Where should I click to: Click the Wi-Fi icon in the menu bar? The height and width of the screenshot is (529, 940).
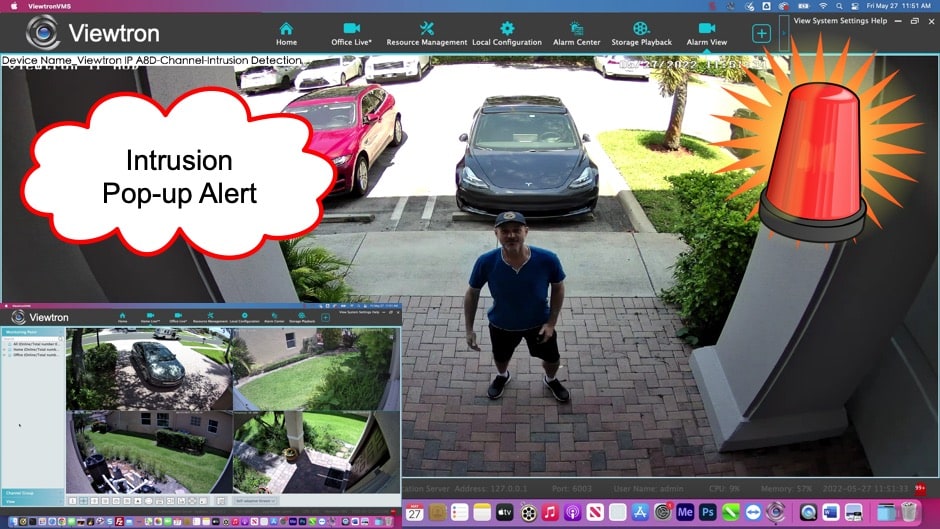click(823, 6)
